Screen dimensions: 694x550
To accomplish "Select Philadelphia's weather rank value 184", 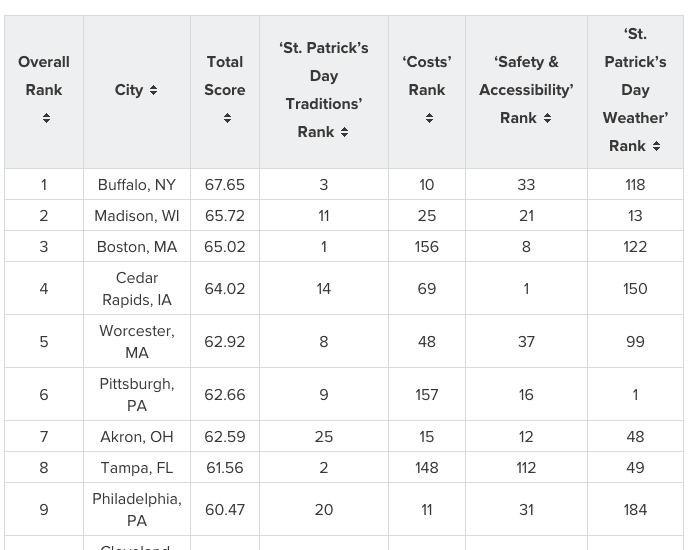I will click(x=635, y=510).
